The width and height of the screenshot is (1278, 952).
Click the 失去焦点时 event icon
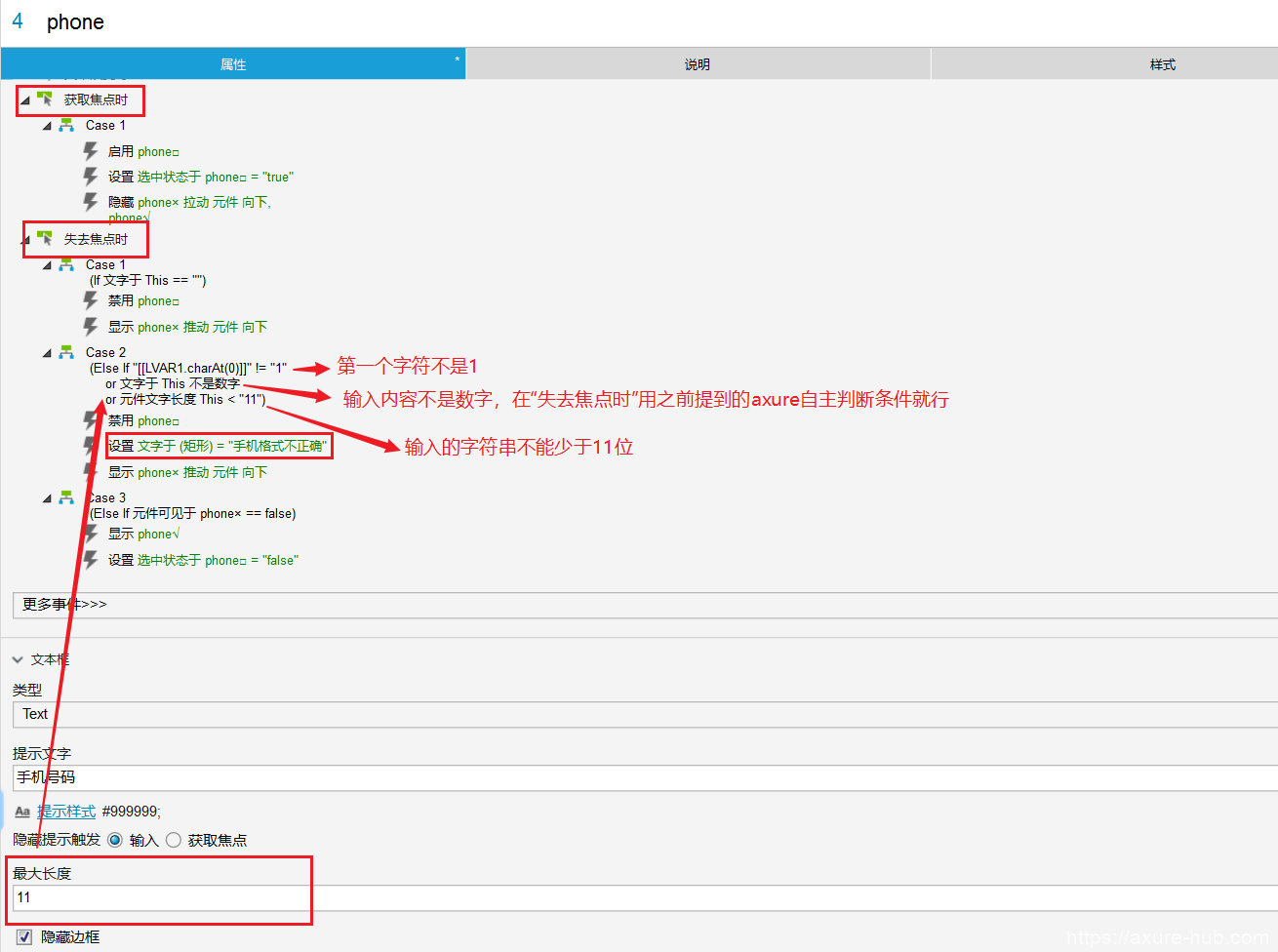(45, 238)
